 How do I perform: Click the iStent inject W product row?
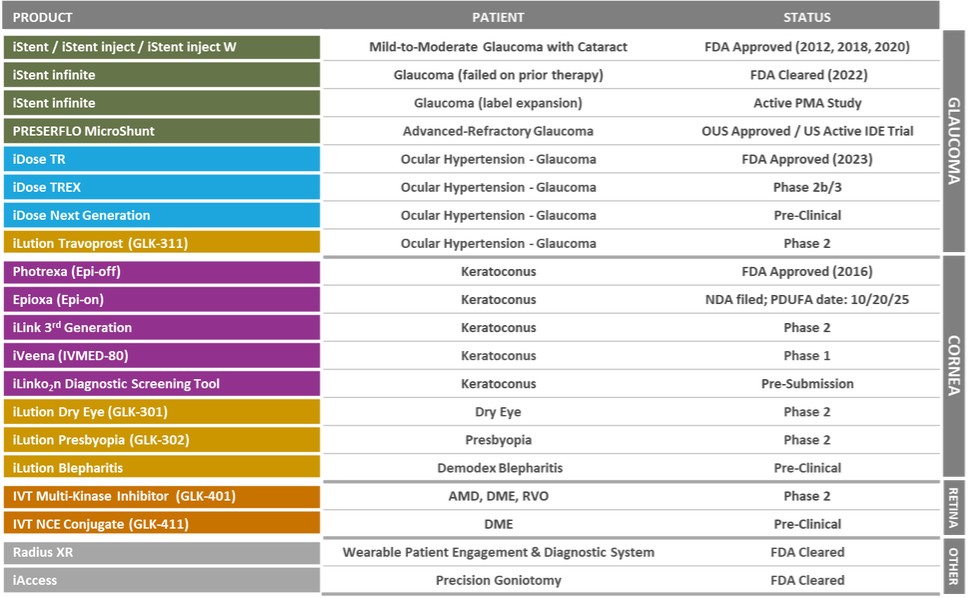click(x=162, y=47)
